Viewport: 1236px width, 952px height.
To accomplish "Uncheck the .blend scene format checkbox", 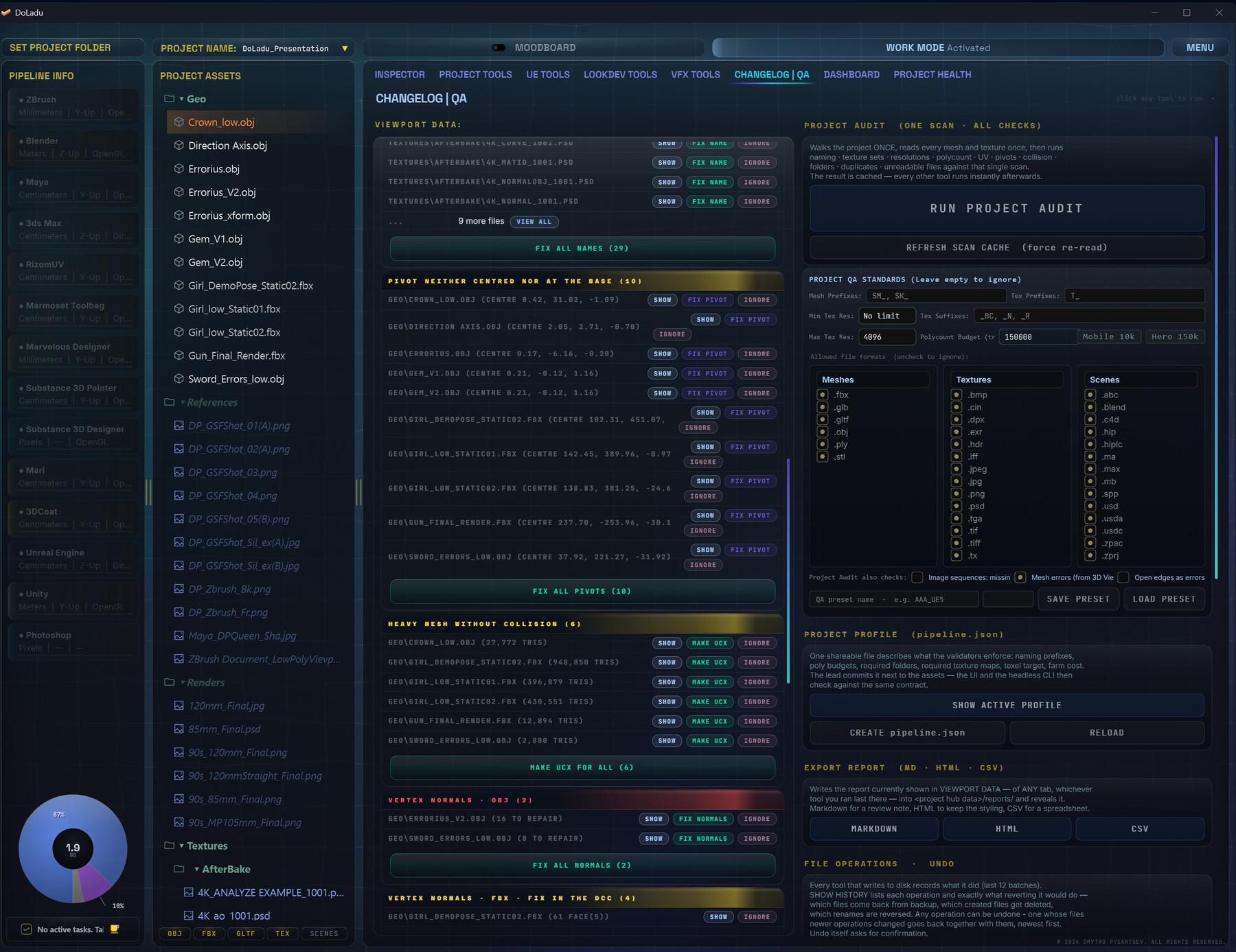I will (x=1090, y=407).
